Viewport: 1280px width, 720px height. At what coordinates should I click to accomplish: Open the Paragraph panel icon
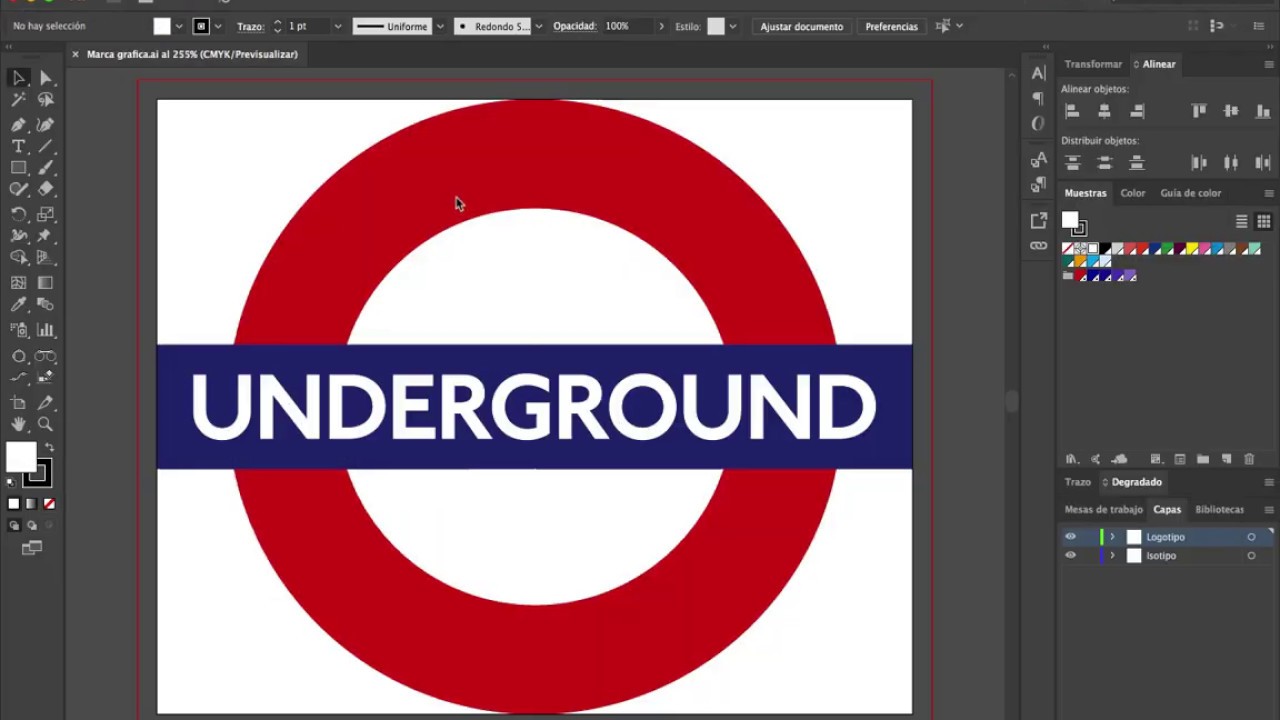point(1038,98)
